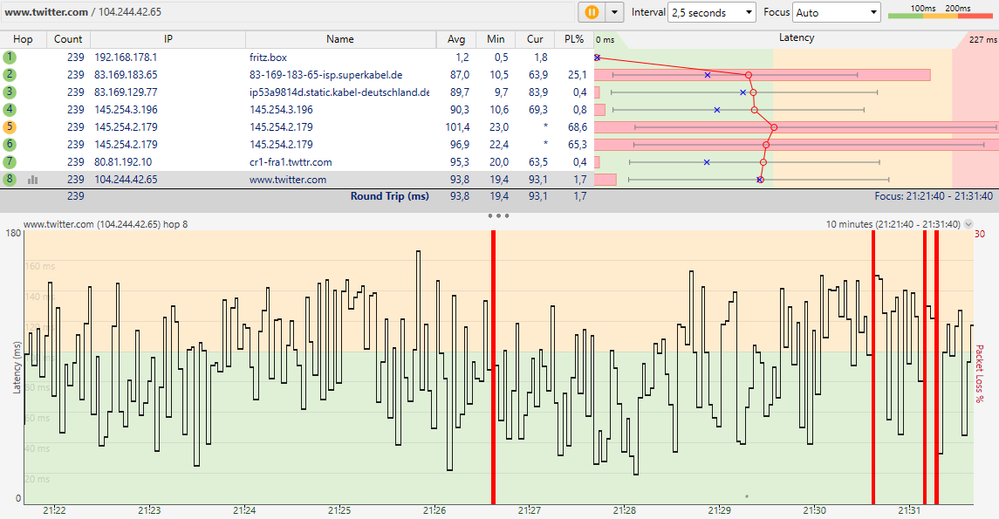Viewport: 999px width, 519px height.
Task: Select the fritz.box name cell
Action: coord(268,57)
